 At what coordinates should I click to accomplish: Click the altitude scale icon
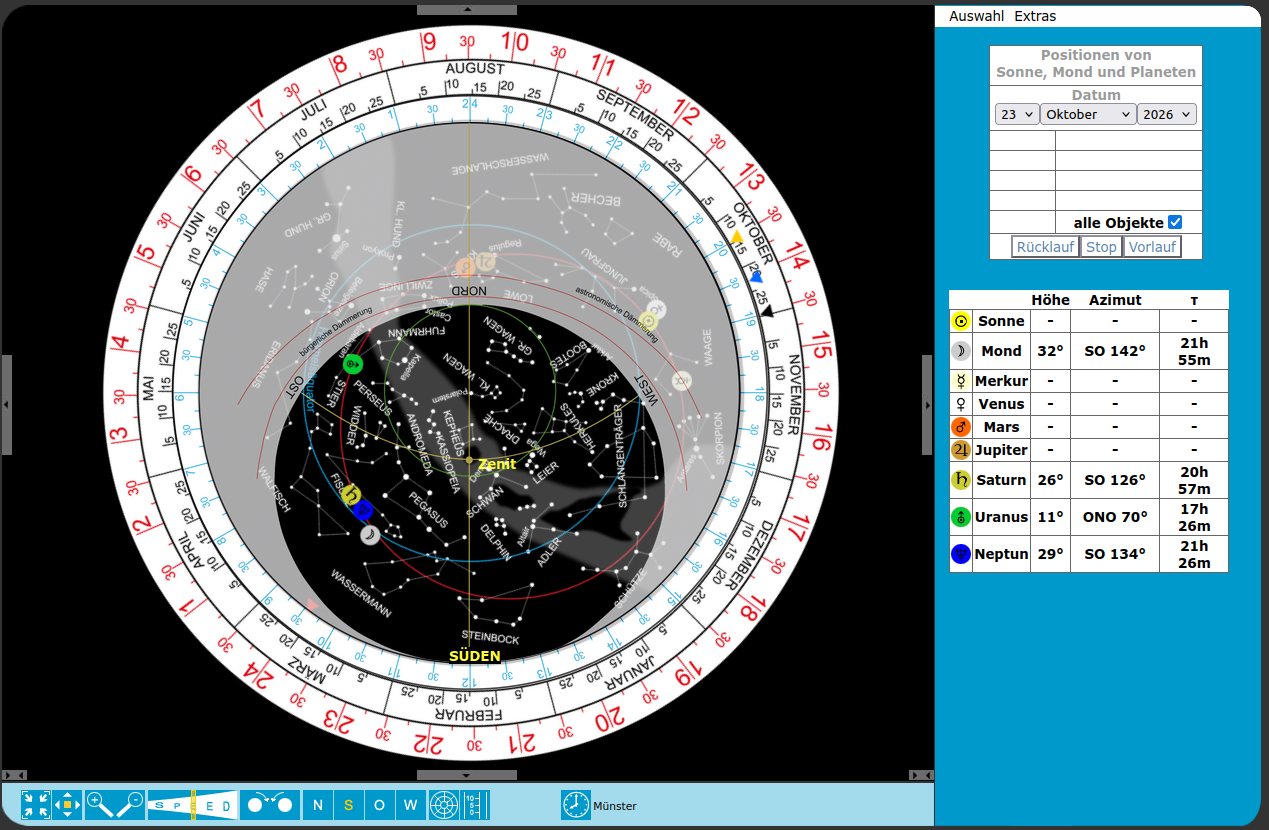click(x=475, y=805)
